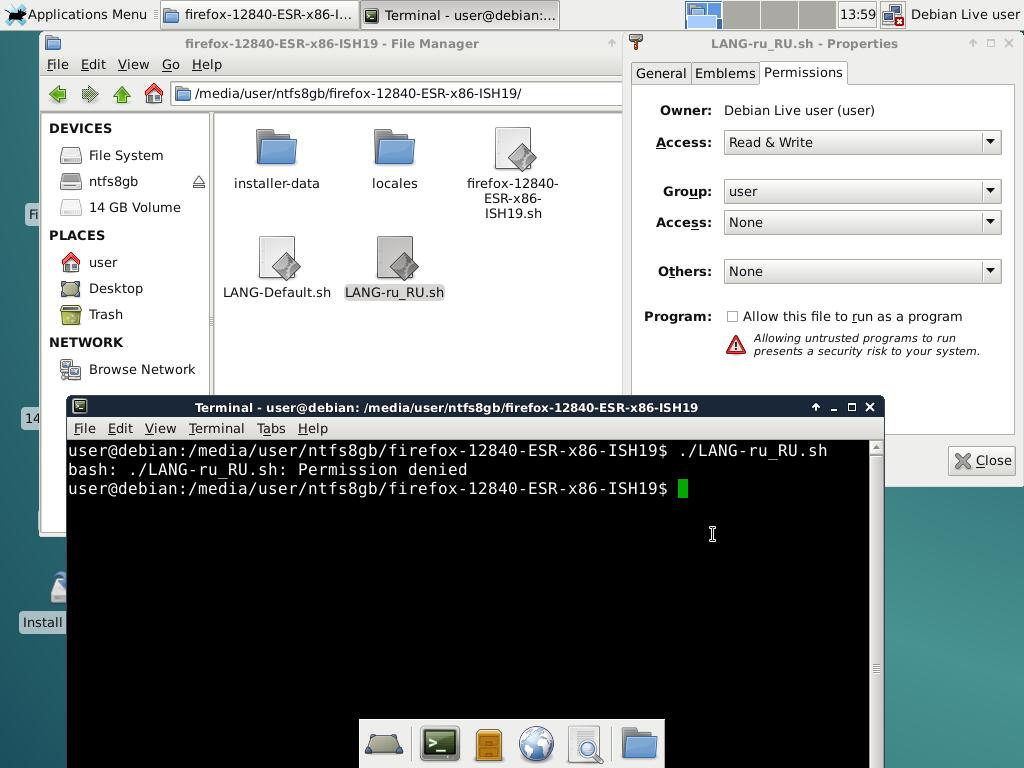This screenshot has width=1024, height=768.
Task: Open the locales folder icon
Action: (x=394, y=147)
